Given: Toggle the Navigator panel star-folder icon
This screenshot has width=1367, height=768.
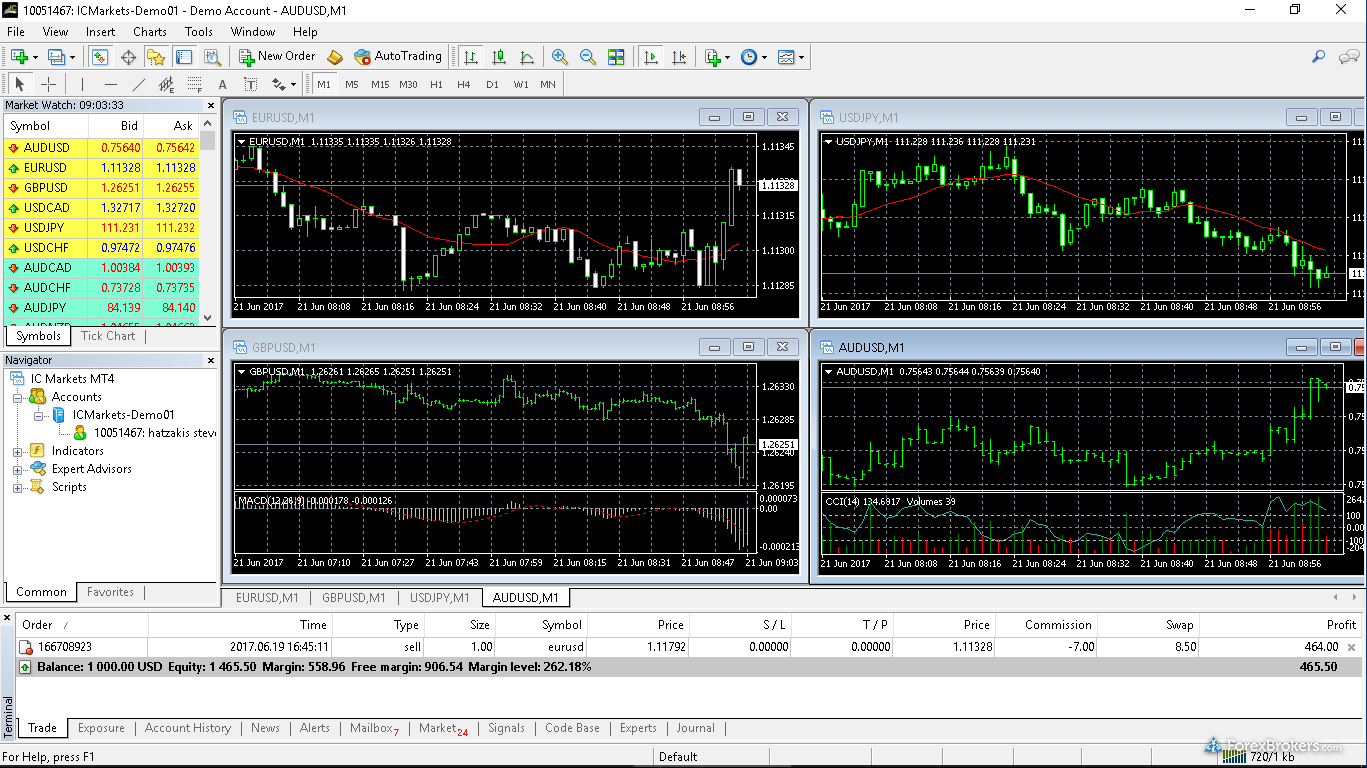Looking at the screenshot, I should (x=156, y=57).
